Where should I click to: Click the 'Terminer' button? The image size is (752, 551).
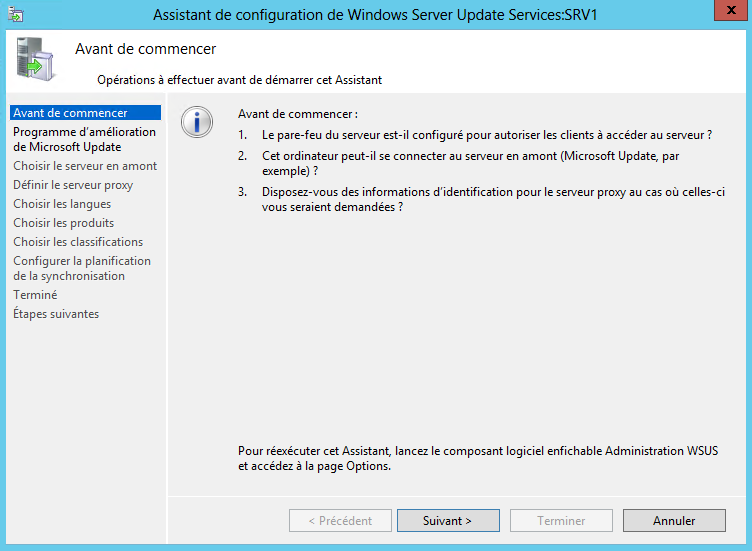(x=561, y=521)
